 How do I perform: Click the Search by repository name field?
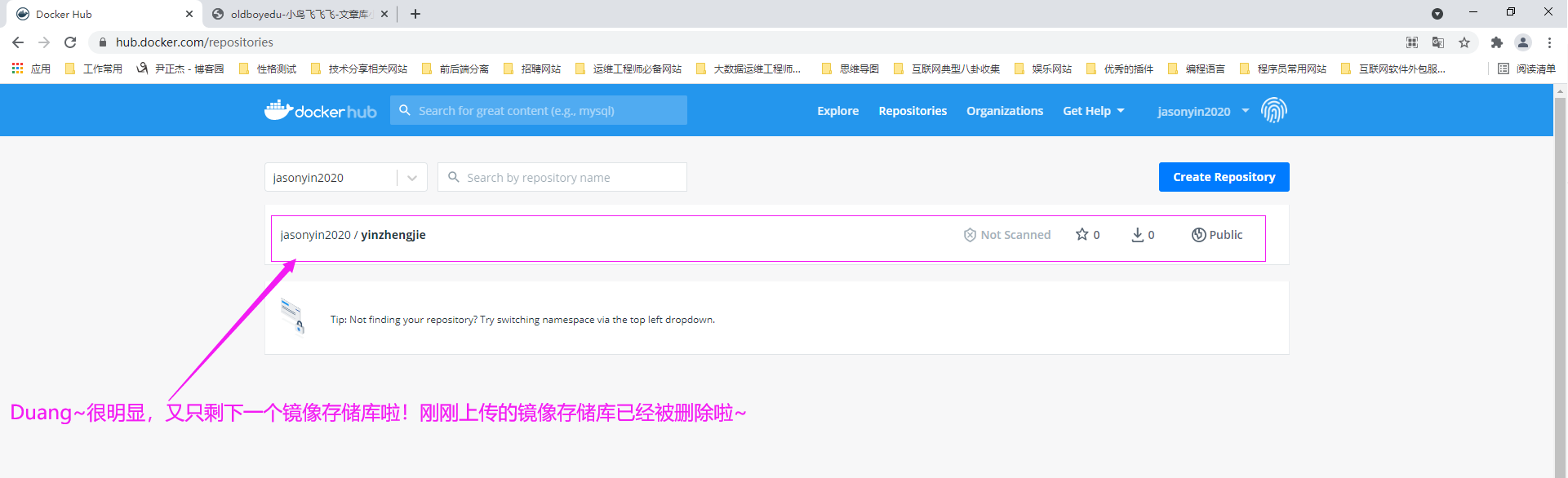tap(571, 178)
